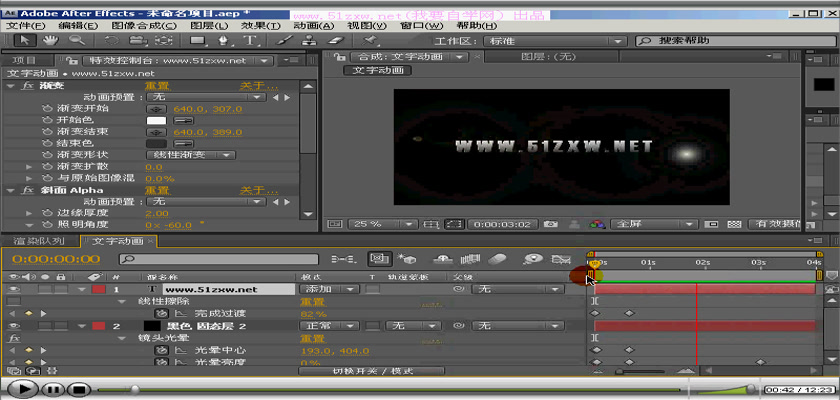The image size is (840, 400).
Task: Select the arrow Selection tool
Action: point(25,40)
